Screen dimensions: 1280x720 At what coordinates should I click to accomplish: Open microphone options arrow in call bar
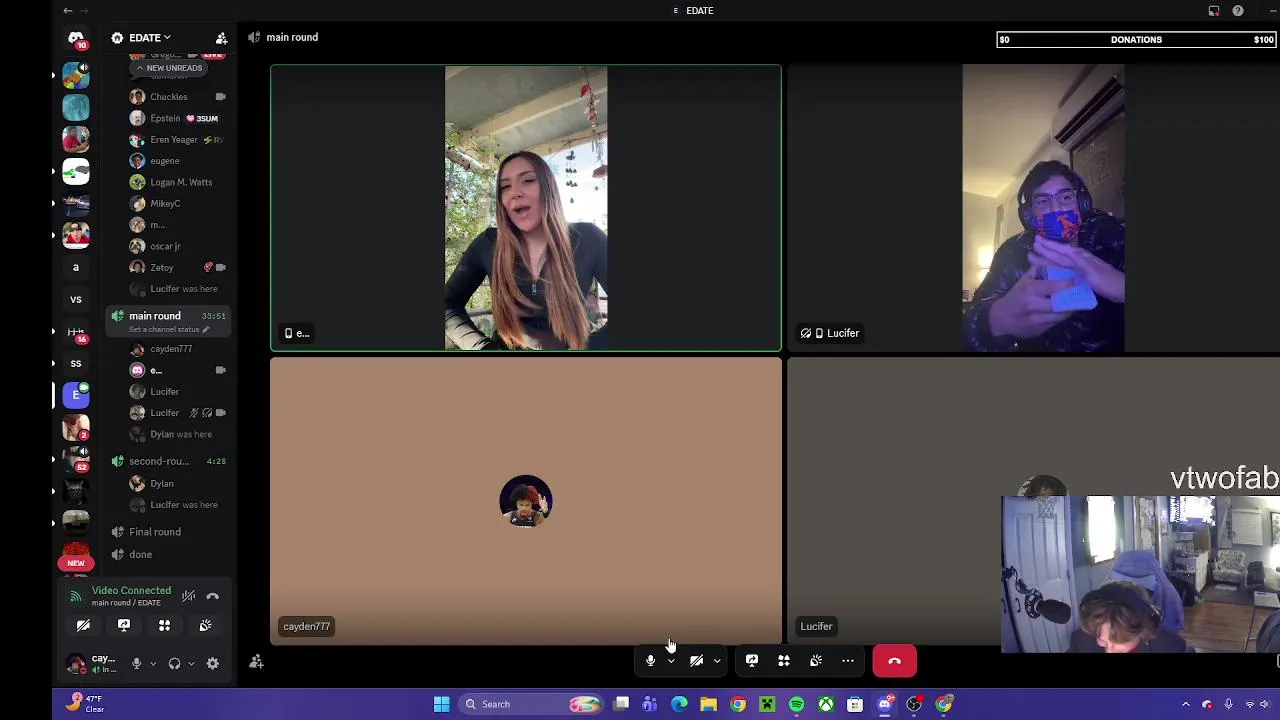(x=671, y=661)
